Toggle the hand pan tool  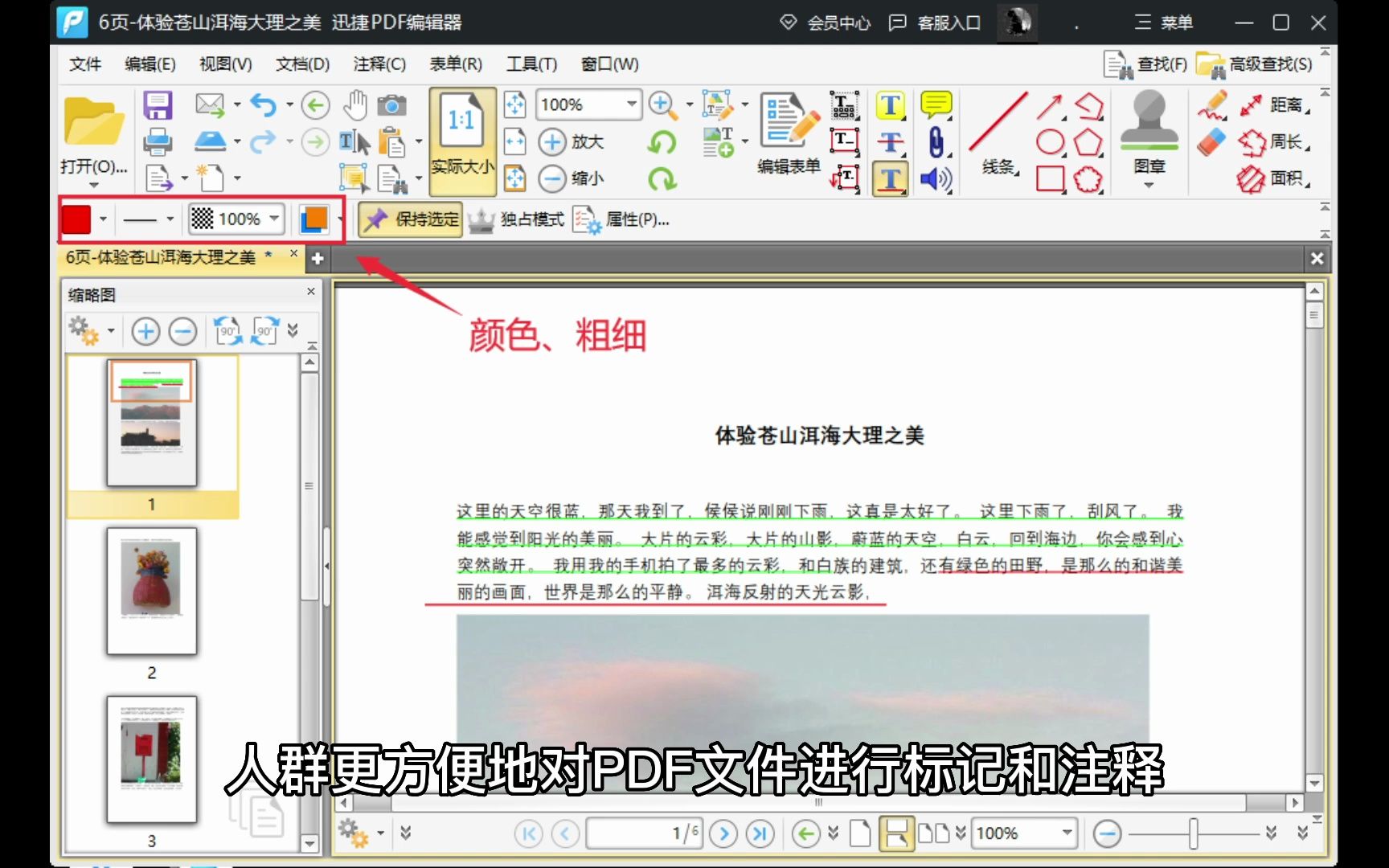click(354, 104)
